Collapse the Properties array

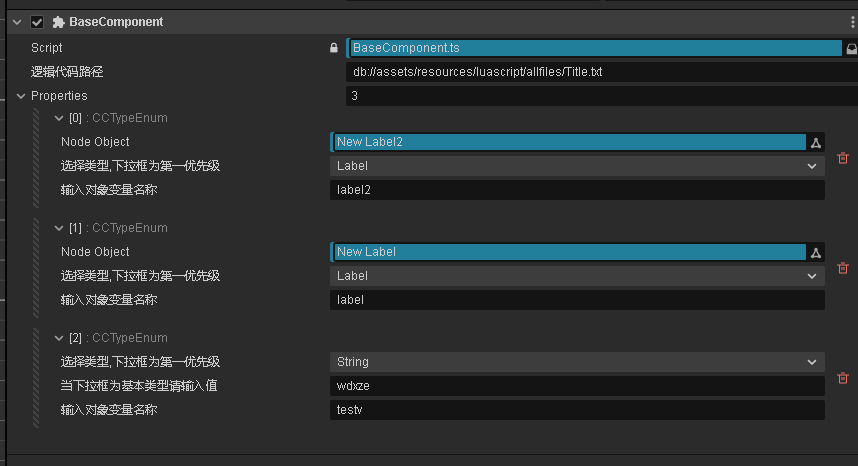(21, 96)
